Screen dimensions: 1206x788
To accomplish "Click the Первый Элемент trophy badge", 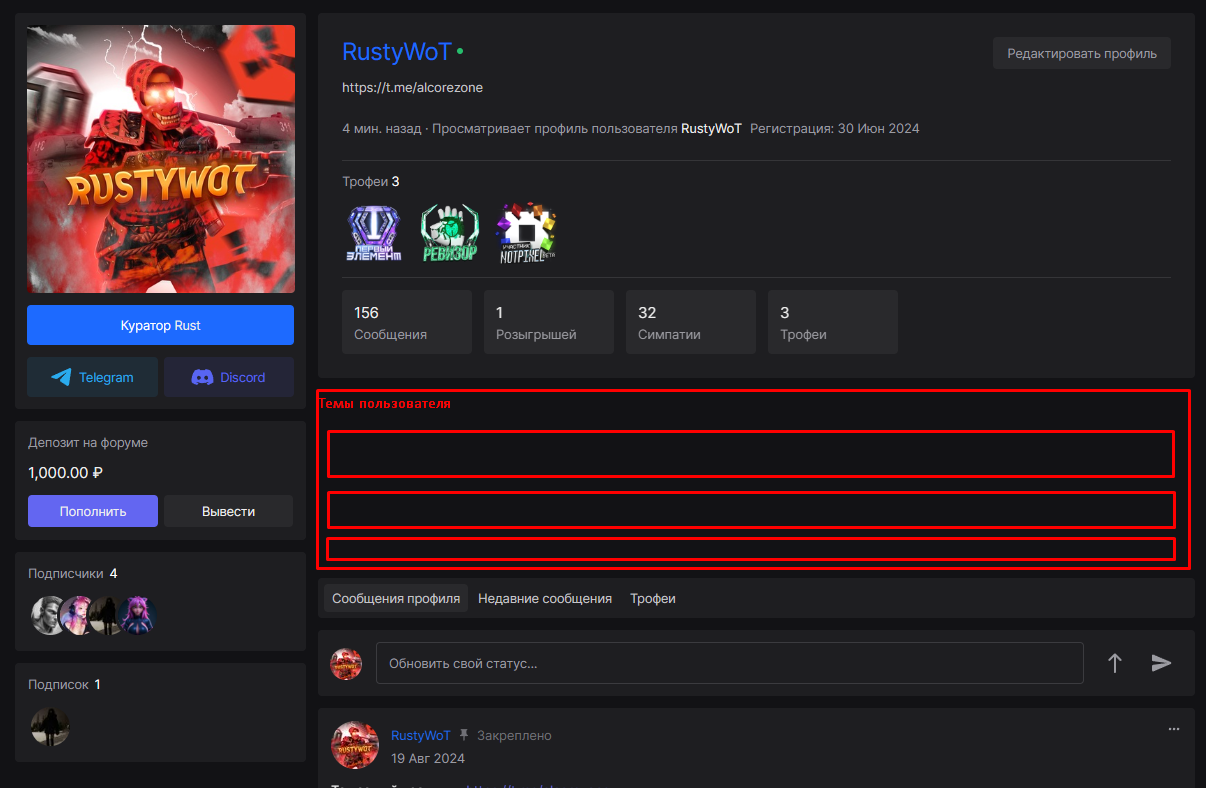I will tap(373, 233).
